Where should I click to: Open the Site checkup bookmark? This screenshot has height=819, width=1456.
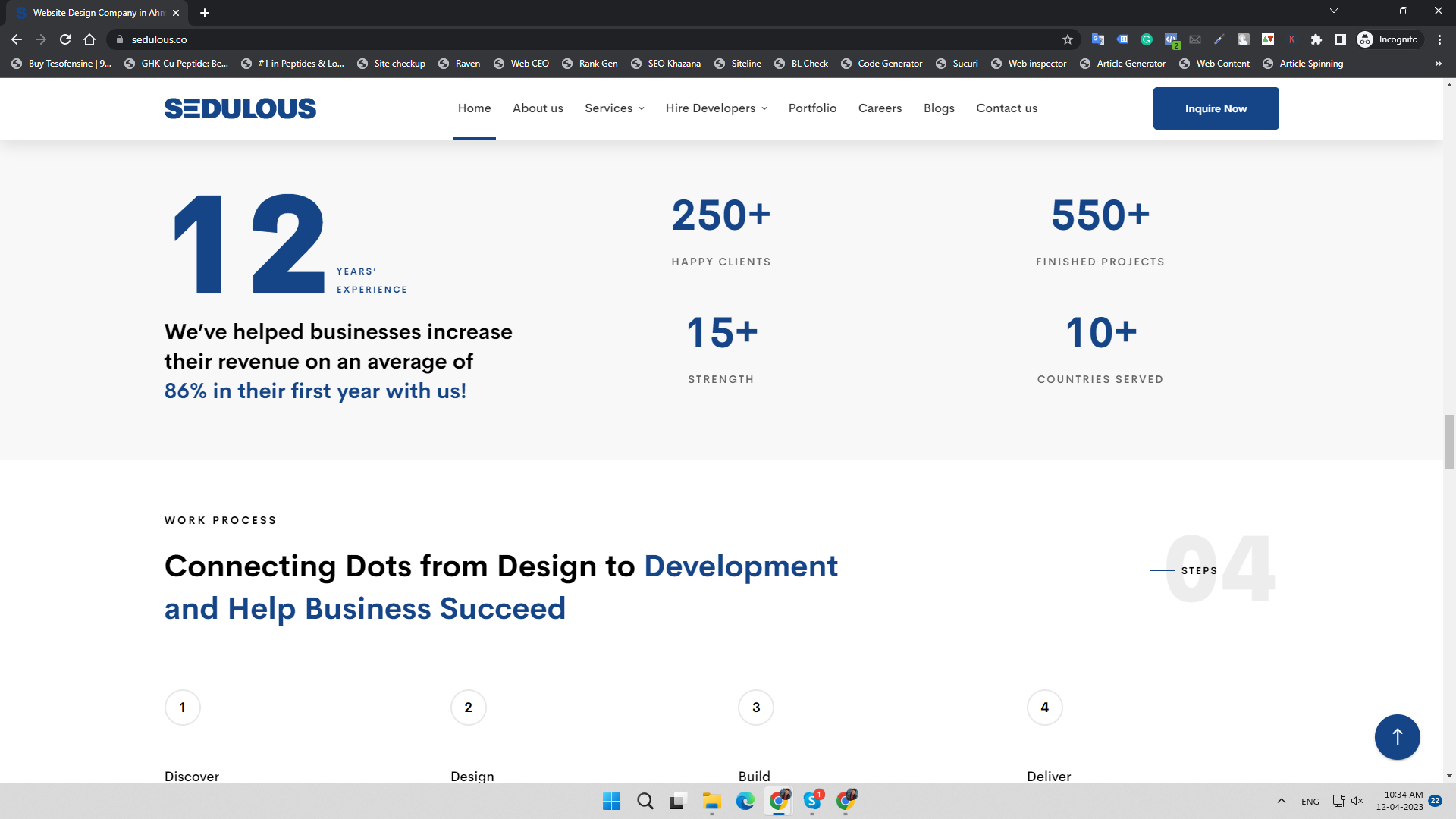point(391,64)
